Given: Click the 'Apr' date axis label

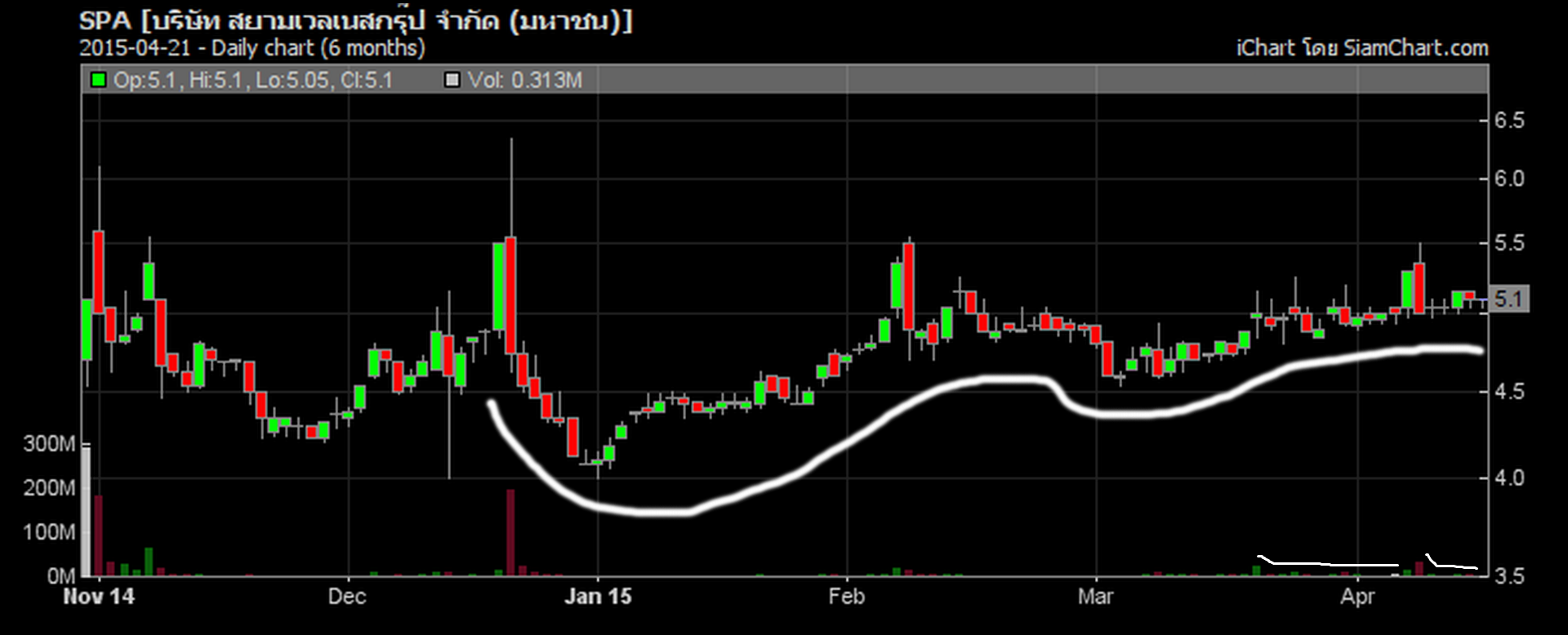Looking at the screenshot, I should tap(1357, 597).
